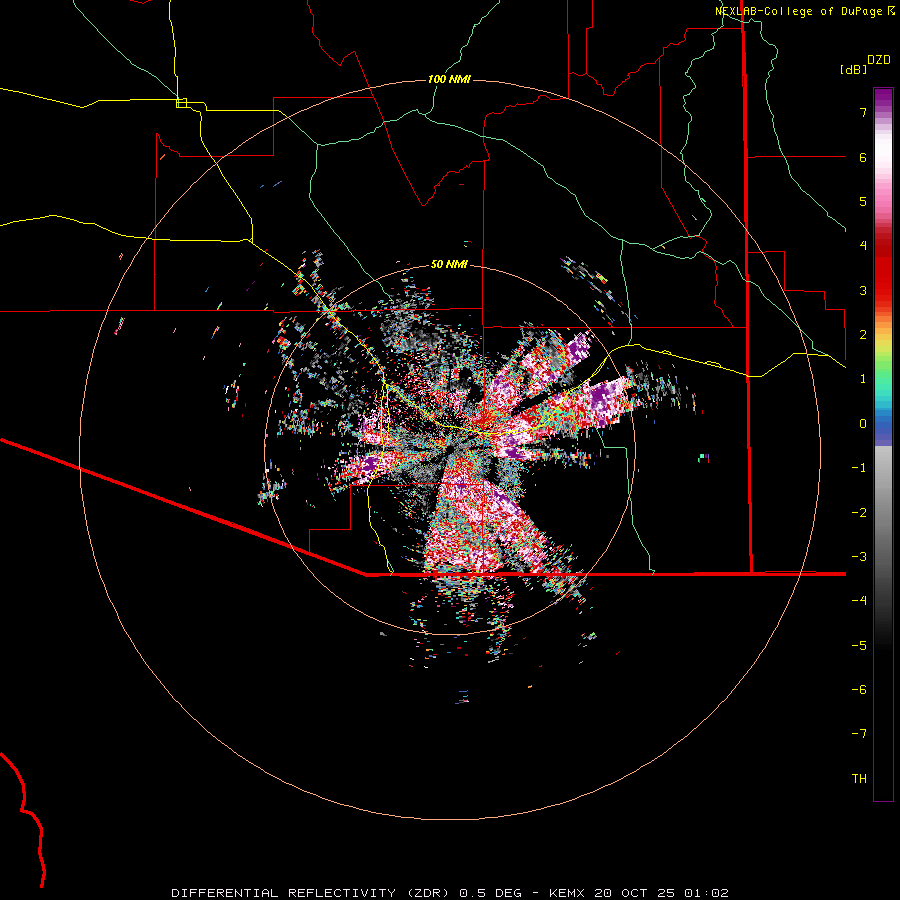This screenshot has width=900, height=900.
Task: Click the DZD color scale title
Action: tap(879, 60)
